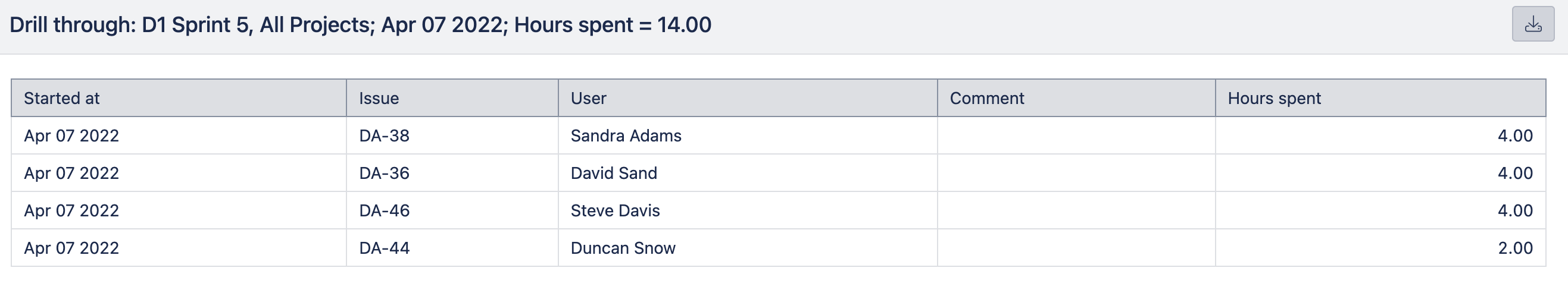This screenshot has width=1568, height=296.
Task: Click the Issue column header
Action: [452, 98]
